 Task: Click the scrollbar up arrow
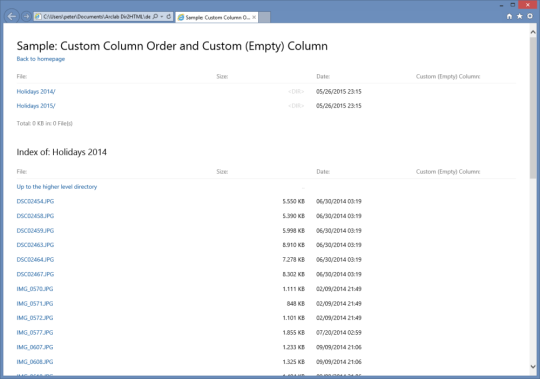click(533, 32)
